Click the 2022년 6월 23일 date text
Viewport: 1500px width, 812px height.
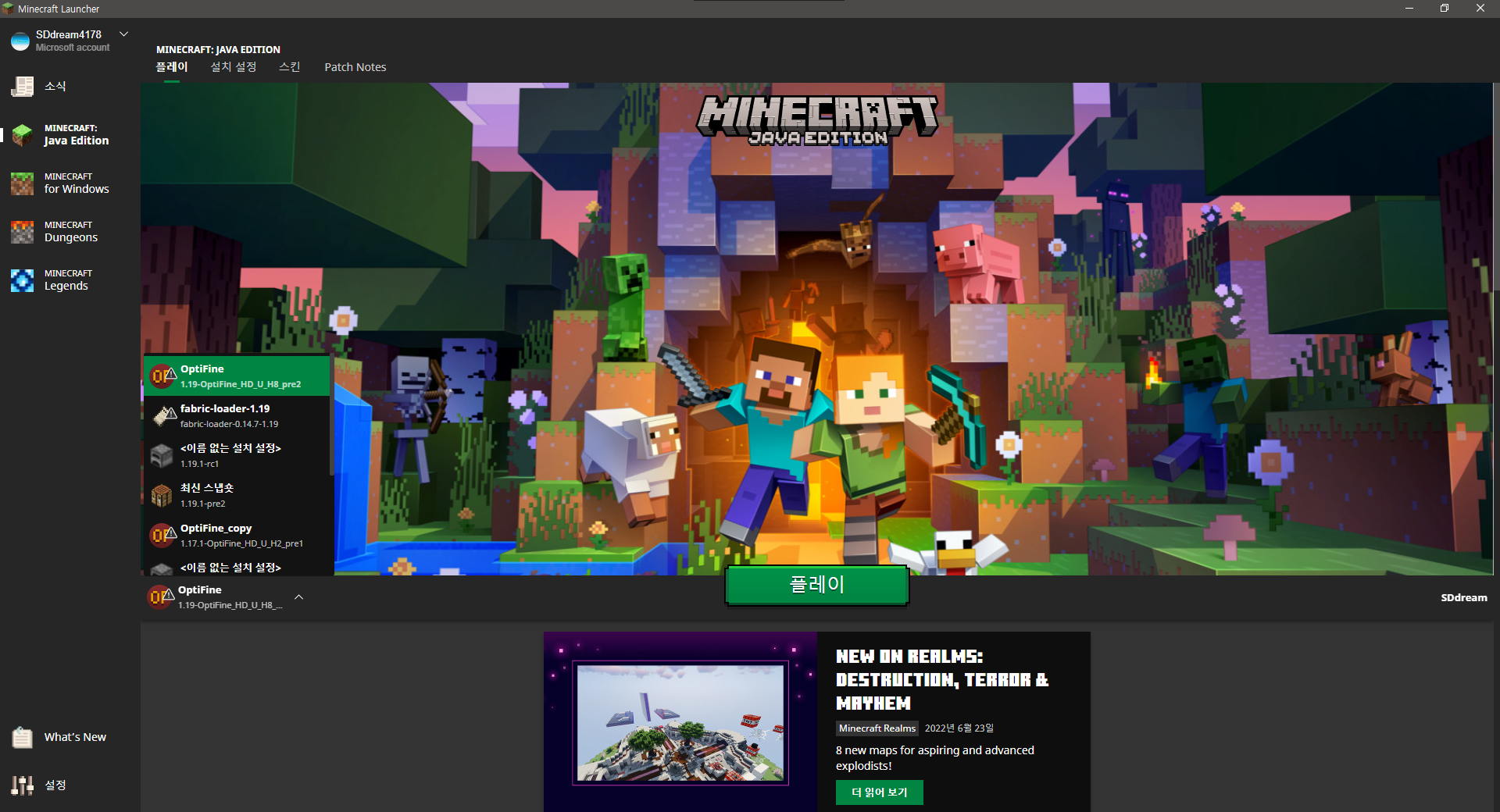coord(959,728)
